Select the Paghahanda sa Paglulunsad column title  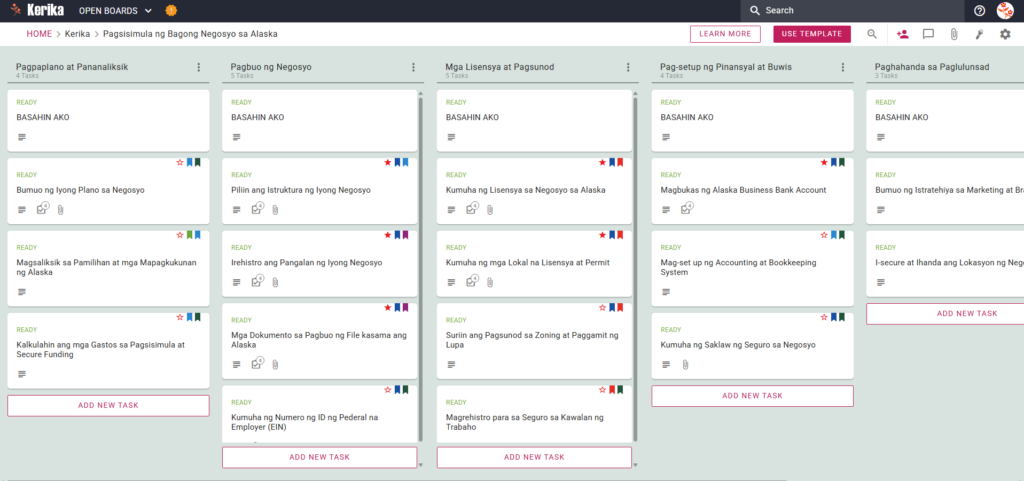(932, 67)
